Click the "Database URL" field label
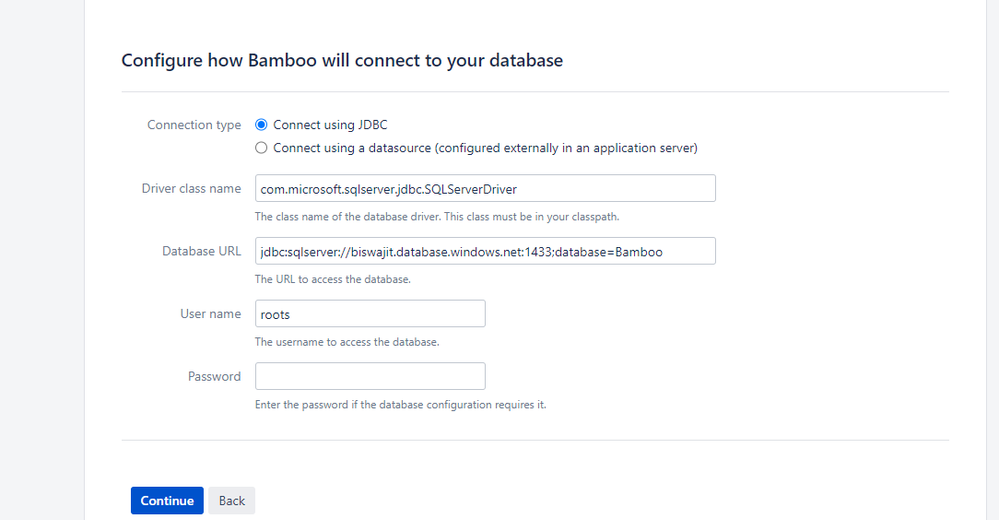This screenshot has height=520, width=999. [201, 251]
